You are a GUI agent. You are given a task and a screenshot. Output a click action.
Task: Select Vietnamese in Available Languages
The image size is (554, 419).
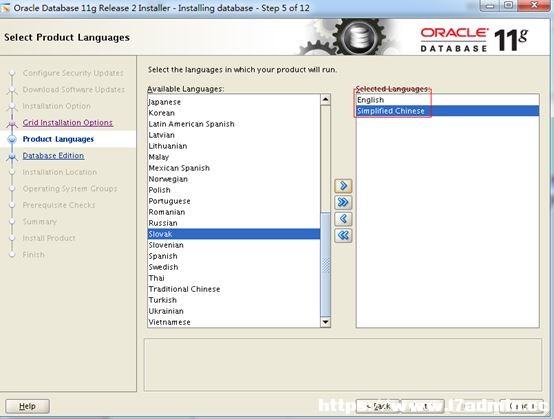pyautogui.click(x=234, y=322)
